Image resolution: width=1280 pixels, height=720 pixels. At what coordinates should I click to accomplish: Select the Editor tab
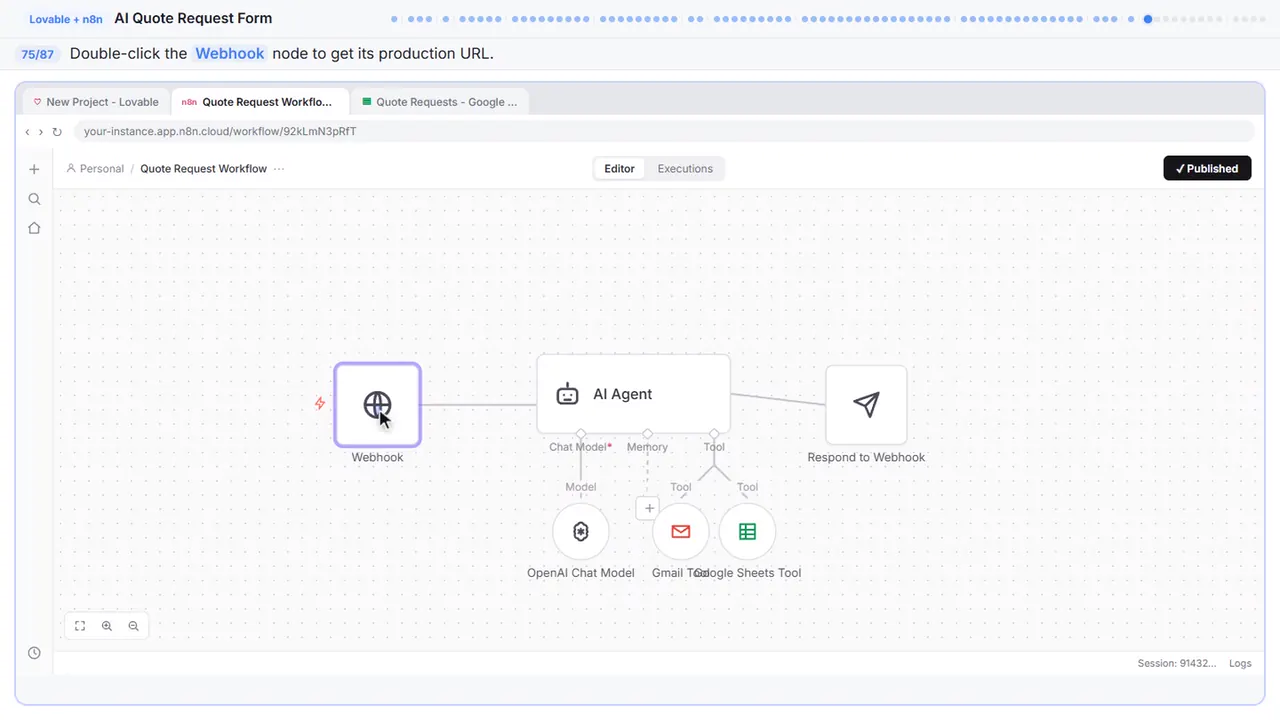point(619,169)
